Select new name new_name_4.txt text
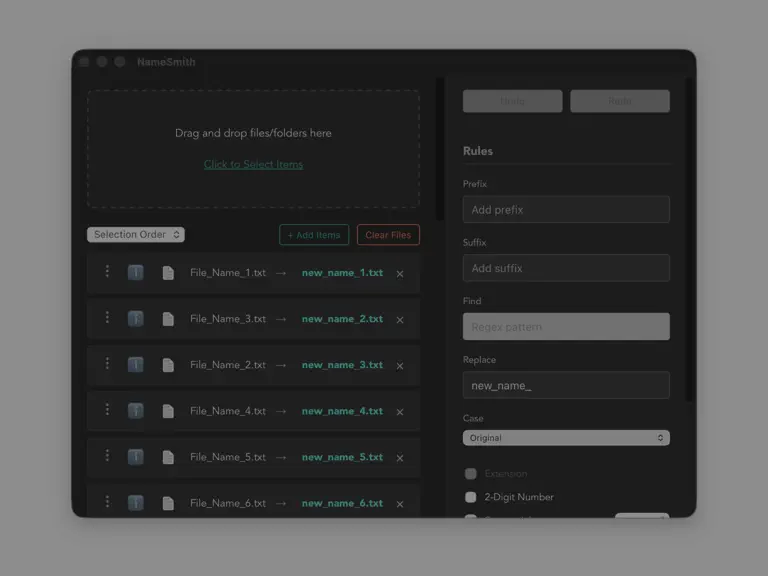The height and width of the screenshot is (576, 768). point(342,411)
